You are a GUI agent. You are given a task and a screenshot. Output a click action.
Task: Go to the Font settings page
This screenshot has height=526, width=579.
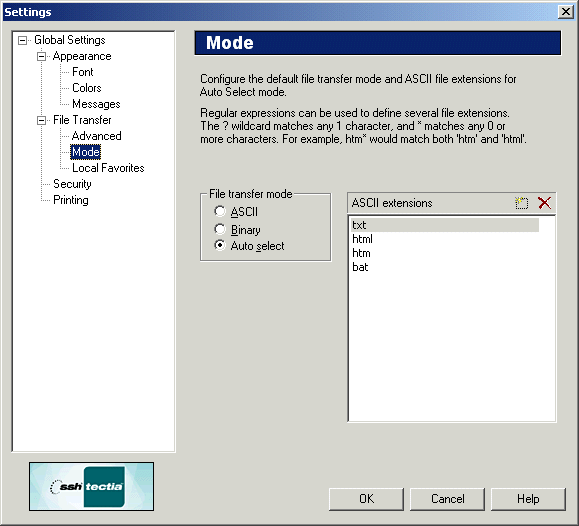83,72
